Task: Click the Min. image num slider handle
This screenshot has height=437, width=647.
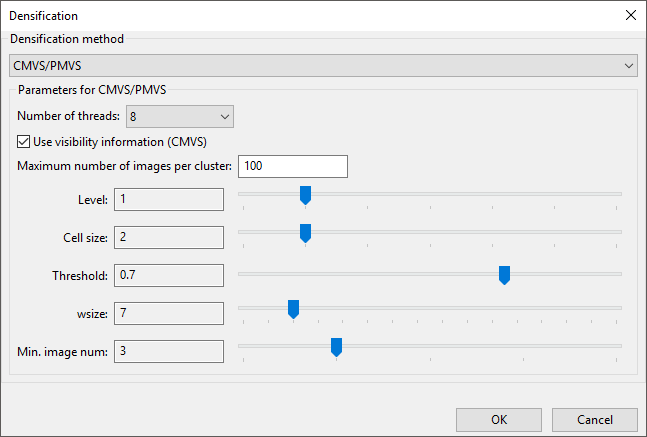Action: tap(337, 347)
